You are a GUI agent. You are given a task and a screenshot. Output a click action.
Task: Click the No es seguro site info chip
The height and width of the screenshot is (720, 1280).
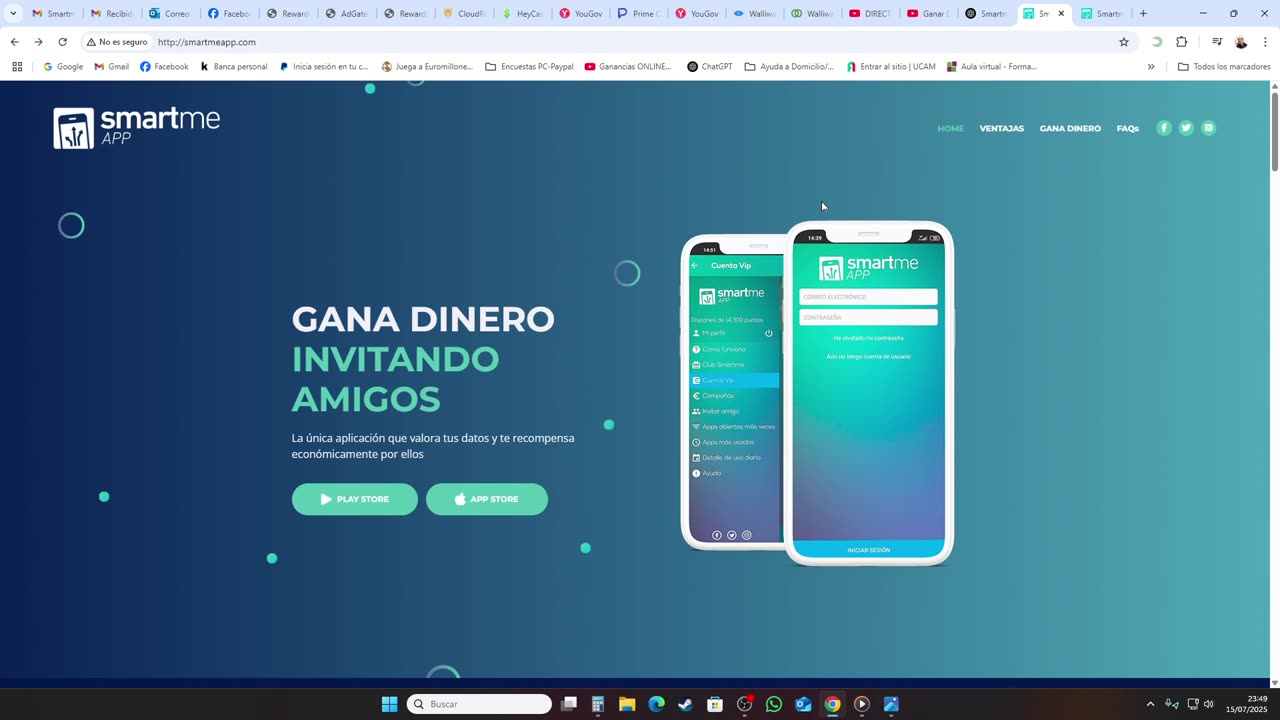point(117,42)
